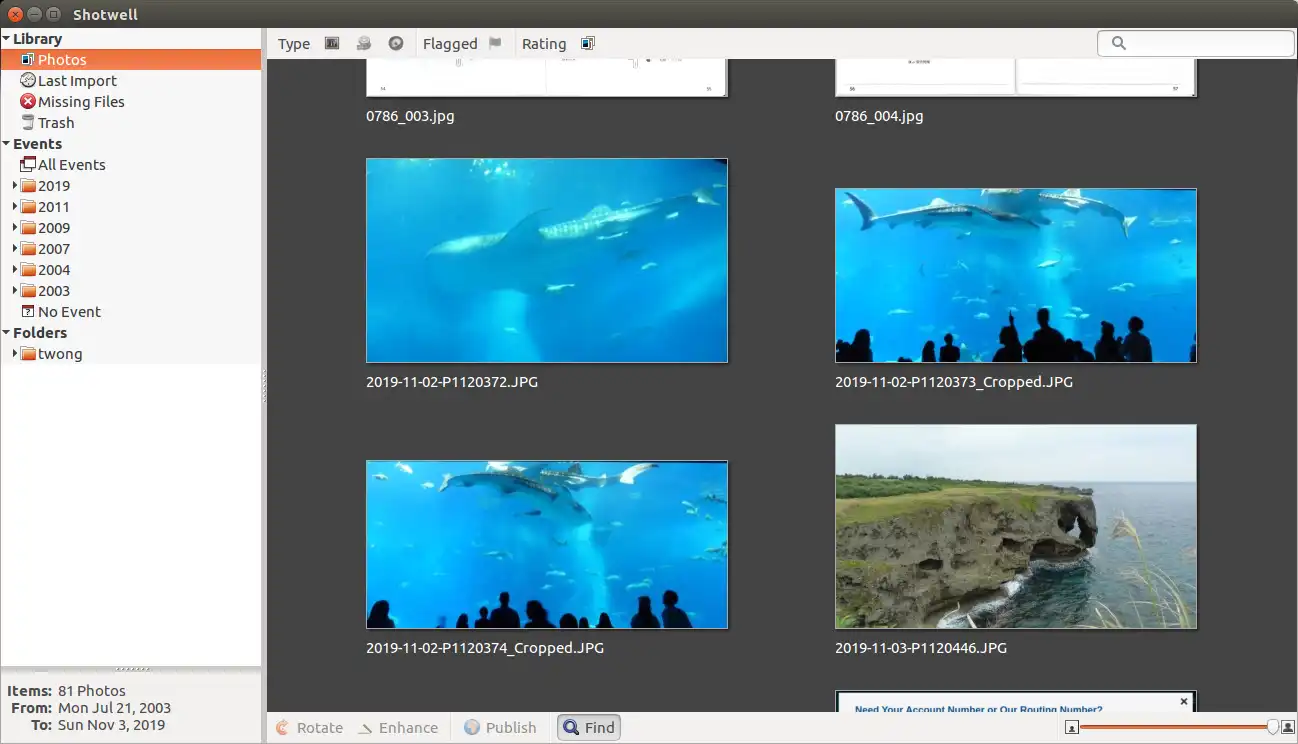Click the large thumbnail size icon

pyautogui.click(x=1287, y=728)
